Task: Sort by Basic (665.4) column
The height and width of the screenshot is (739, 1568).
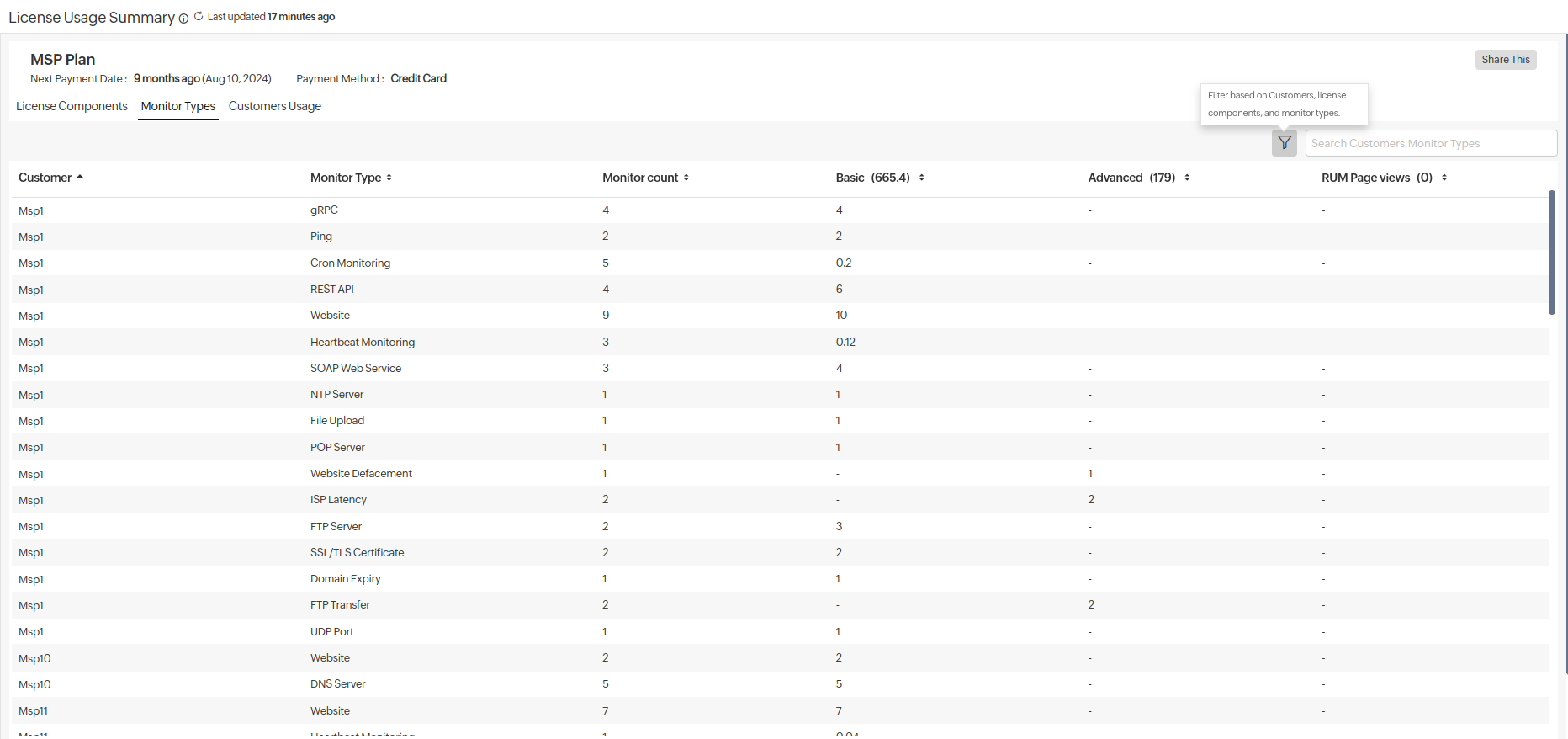Action: 921,178
